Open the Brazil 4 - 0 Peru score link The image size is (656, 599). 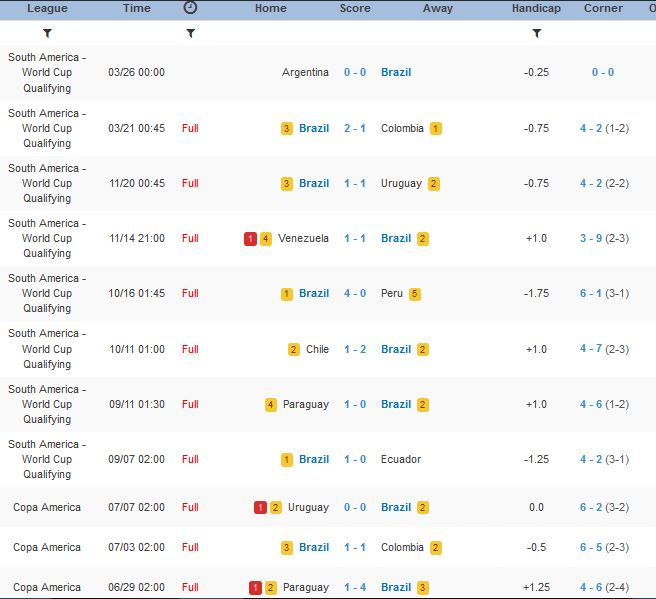(355, 294)
